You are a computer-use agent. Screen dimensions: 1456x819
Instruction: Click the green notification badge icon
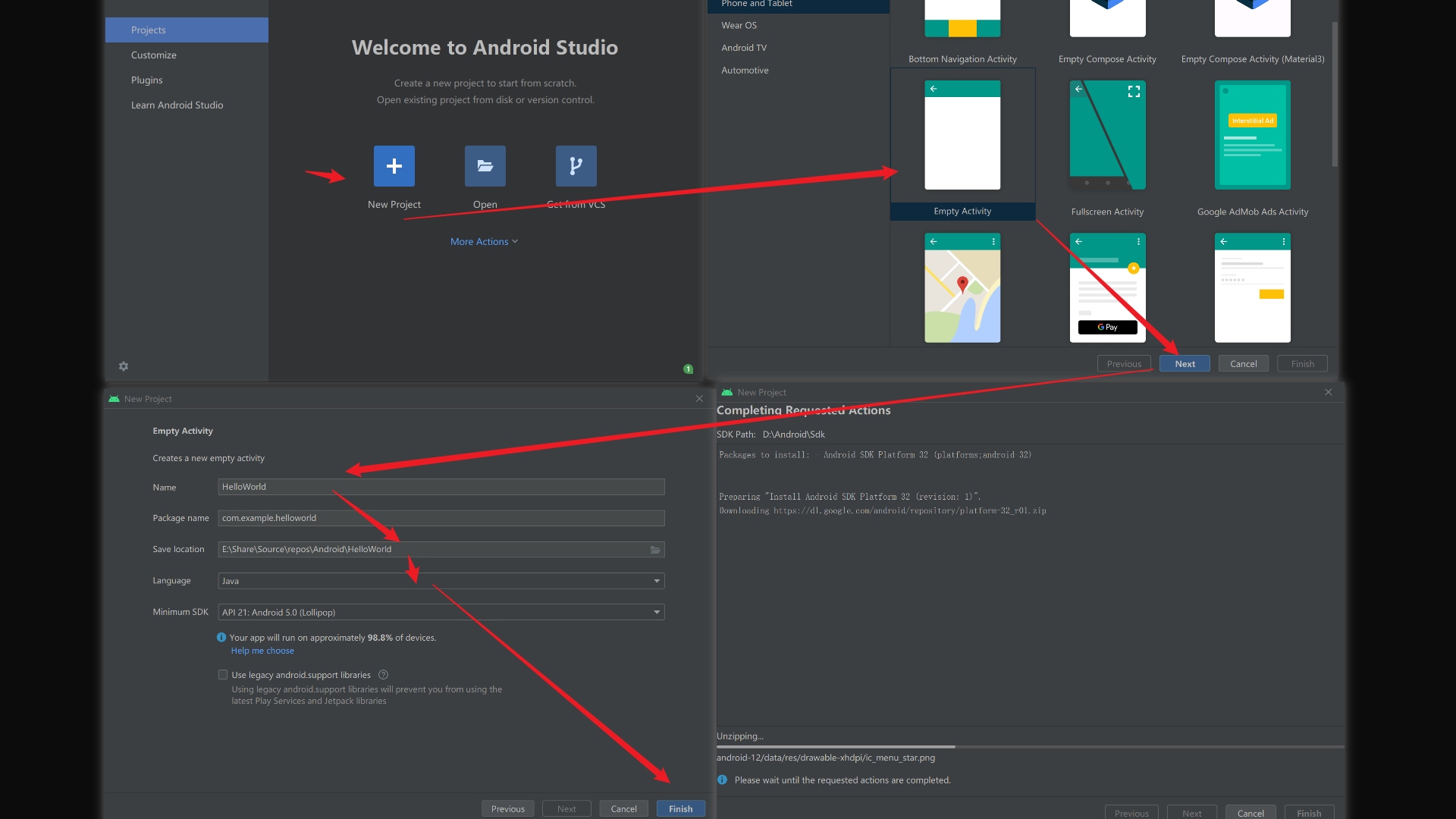688,369
